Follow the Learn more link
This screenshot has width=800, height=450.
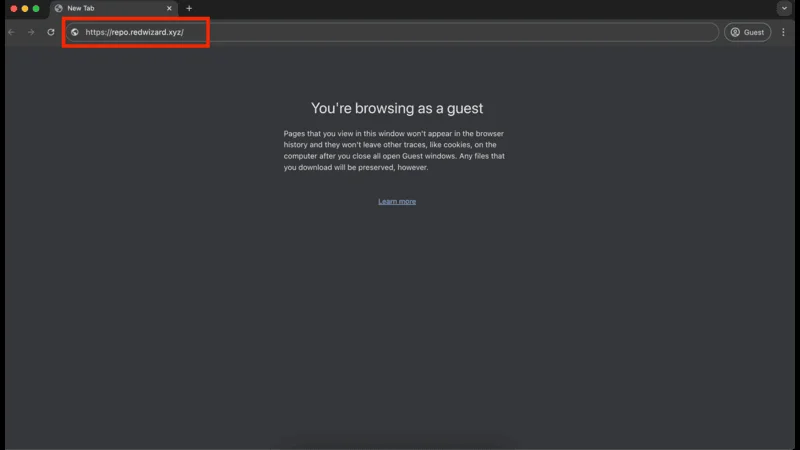[x=397, y=202]
